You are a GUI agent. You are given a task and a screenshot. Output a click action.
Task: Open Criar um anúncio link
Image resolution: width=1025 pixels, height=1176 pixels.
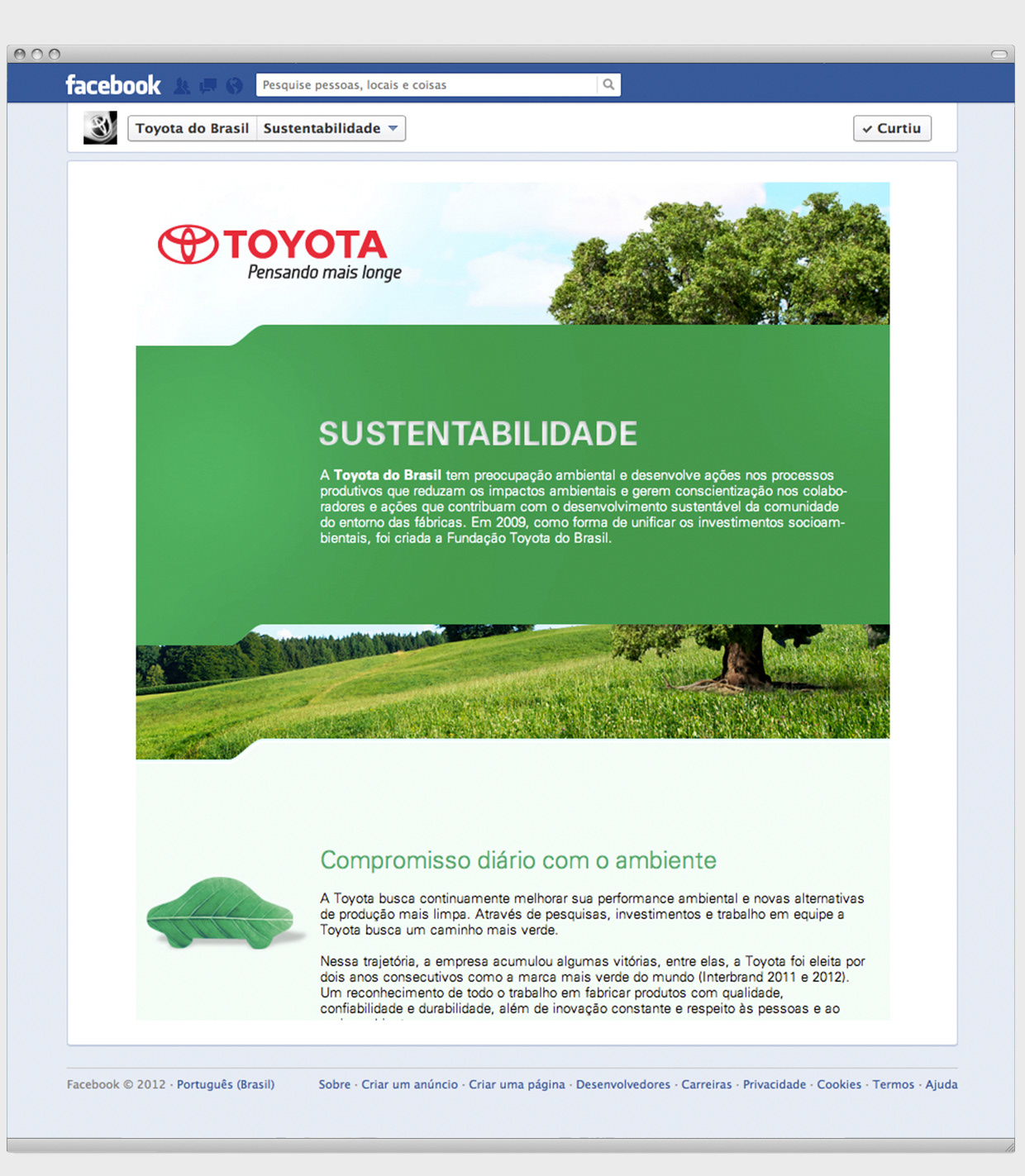[409, 1084]
